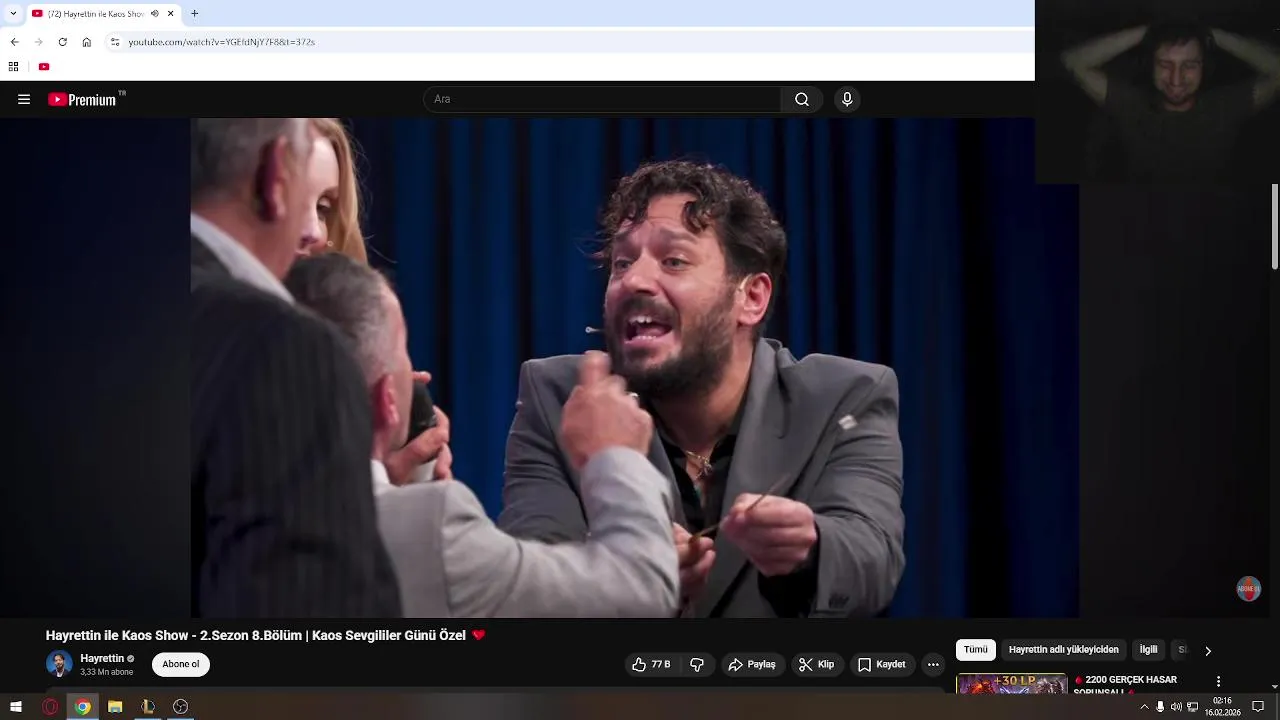The image size is (1280, 720).
Task: Open options for 2200 GERÇEK HASAR video
Action: [x=1218, y=681]
